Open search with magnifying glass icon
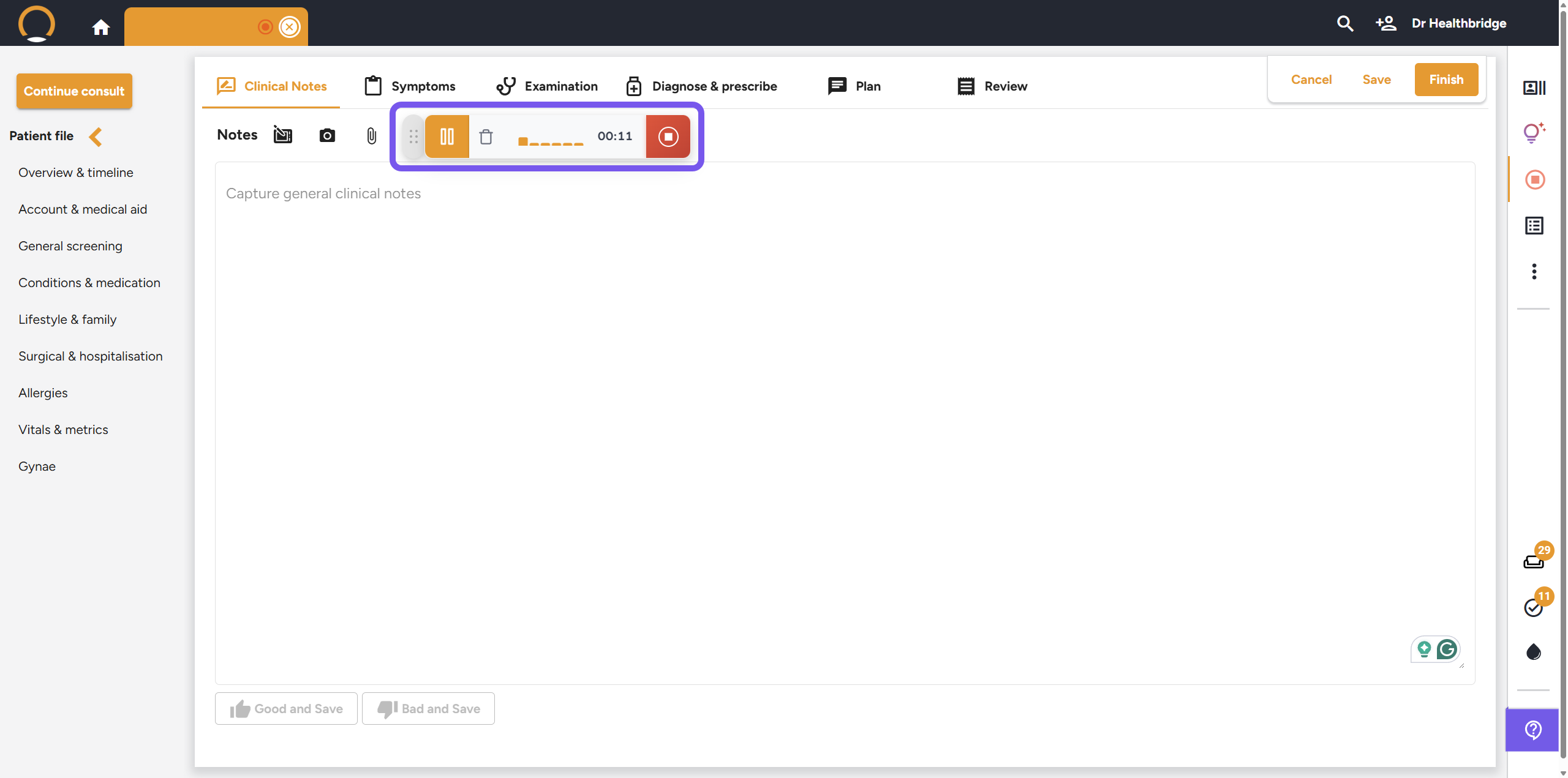 [x=1344, y=23]
